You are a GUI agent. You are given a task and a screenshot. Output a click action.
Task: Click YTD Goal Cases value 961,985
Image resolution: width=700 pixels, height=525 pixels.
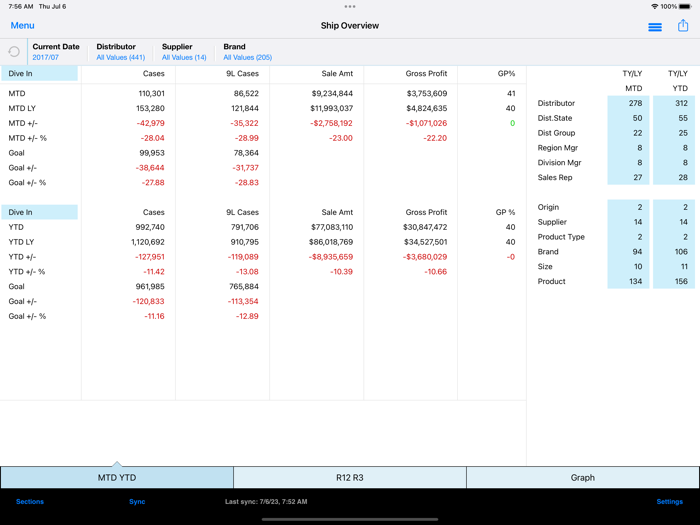click(150, 286)
